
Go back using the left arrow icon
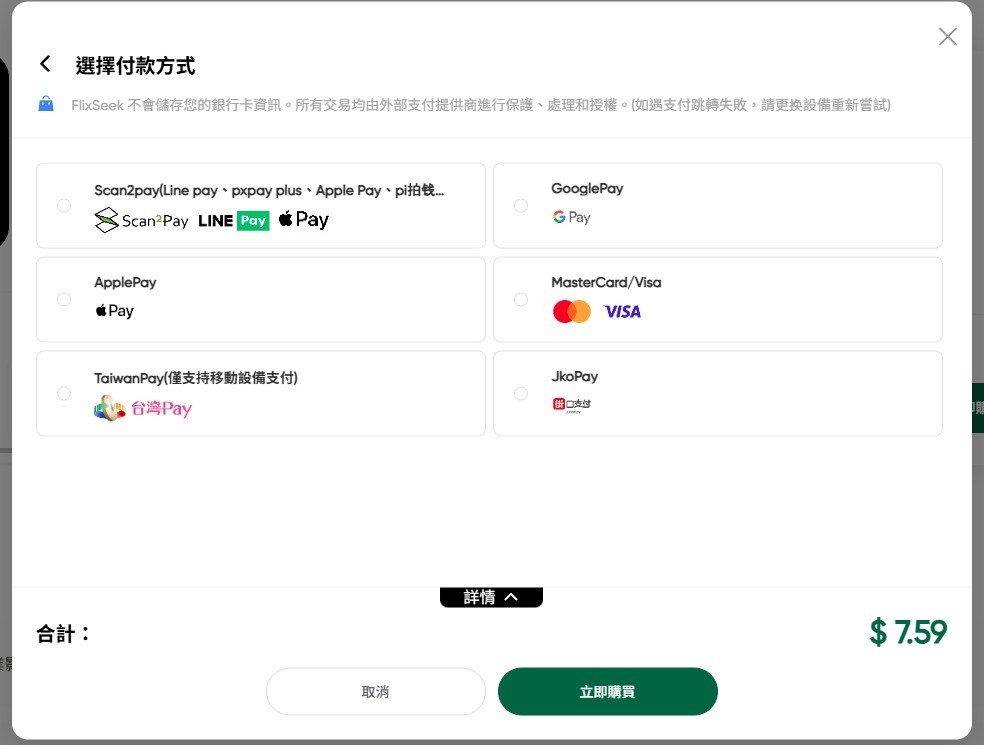pos(45,63)
